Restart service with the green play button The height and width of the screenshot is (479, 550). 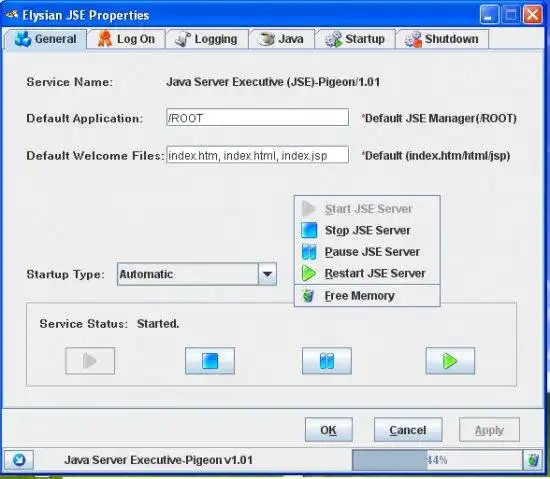coord(450,361)
